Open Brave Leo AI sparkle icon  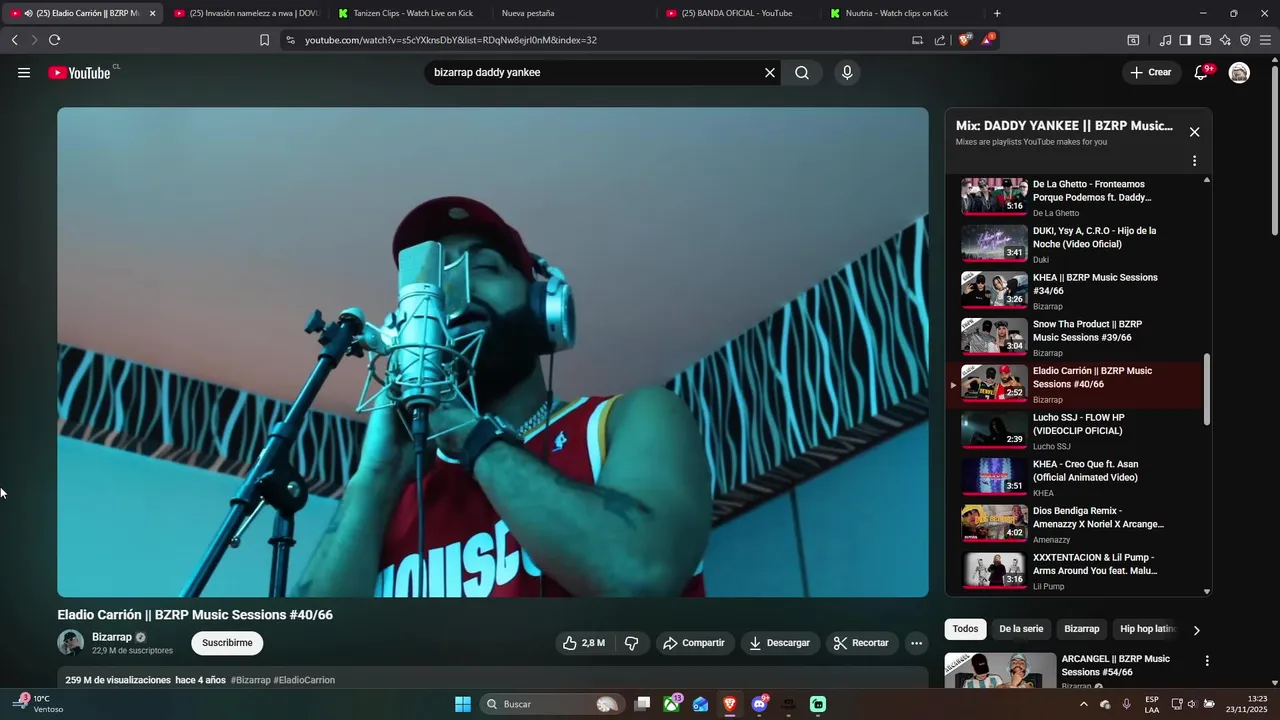(x=1225, y=40)
